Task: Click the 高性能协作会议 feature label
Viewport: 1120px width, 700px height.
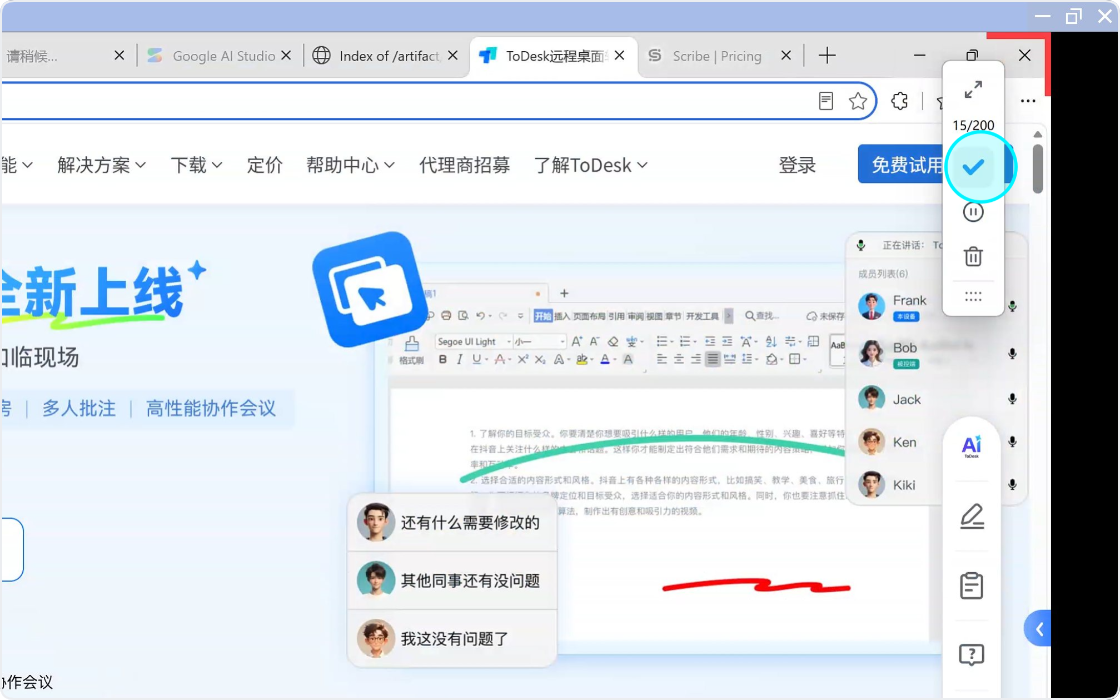Action: [211, 409]
